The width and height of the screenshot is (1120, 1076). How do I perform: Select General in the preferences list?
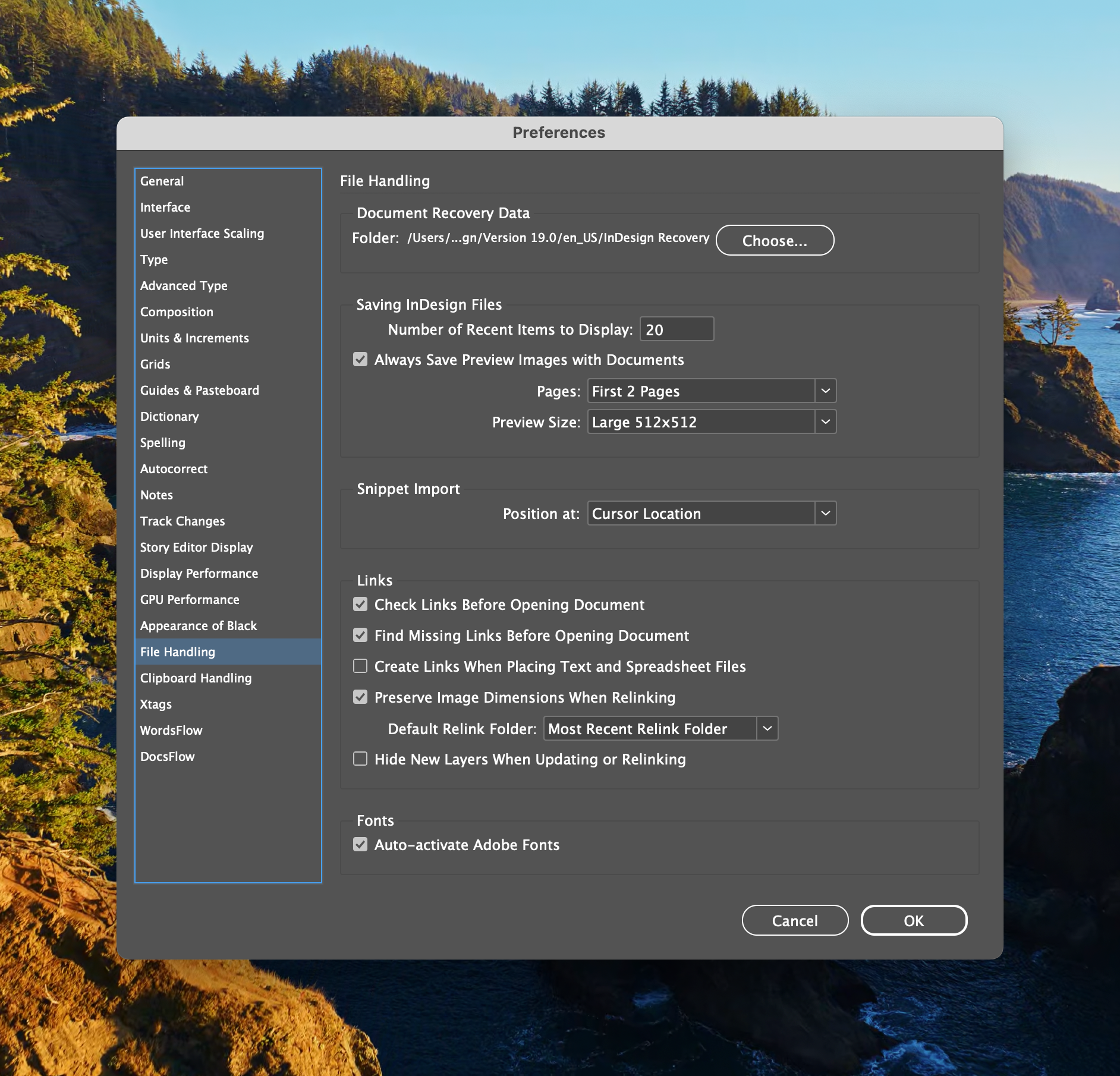tap(162, 181)
